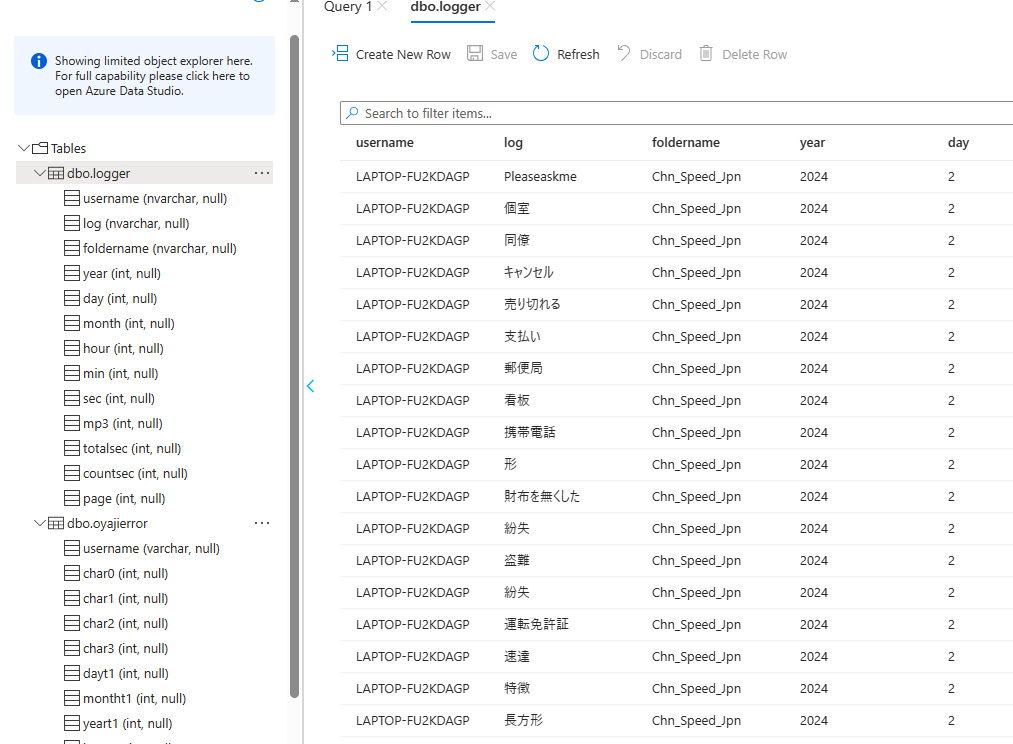Click the dbo.logger table icon in tree
Screen dimensions: 1013x744
56,173
